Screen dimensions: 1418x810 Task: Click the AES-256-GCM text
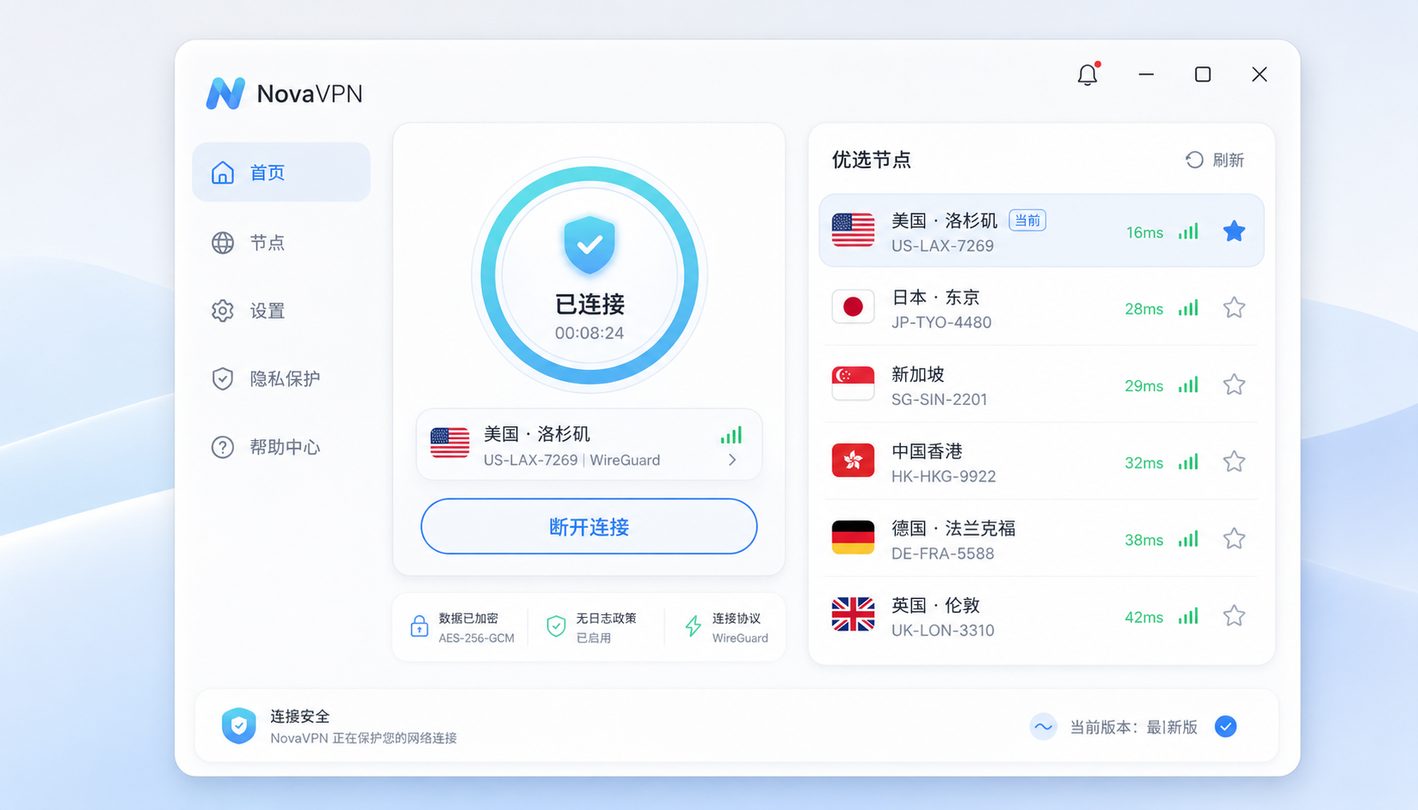click(476, 638)
